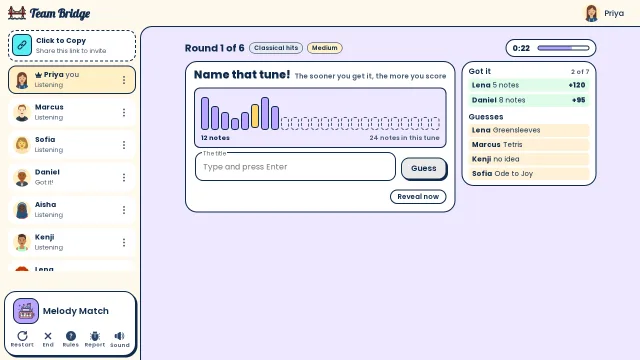Click Priya's avatar in the player list
This screenshot has height=360, width=640.
click(x=22, y=80)
